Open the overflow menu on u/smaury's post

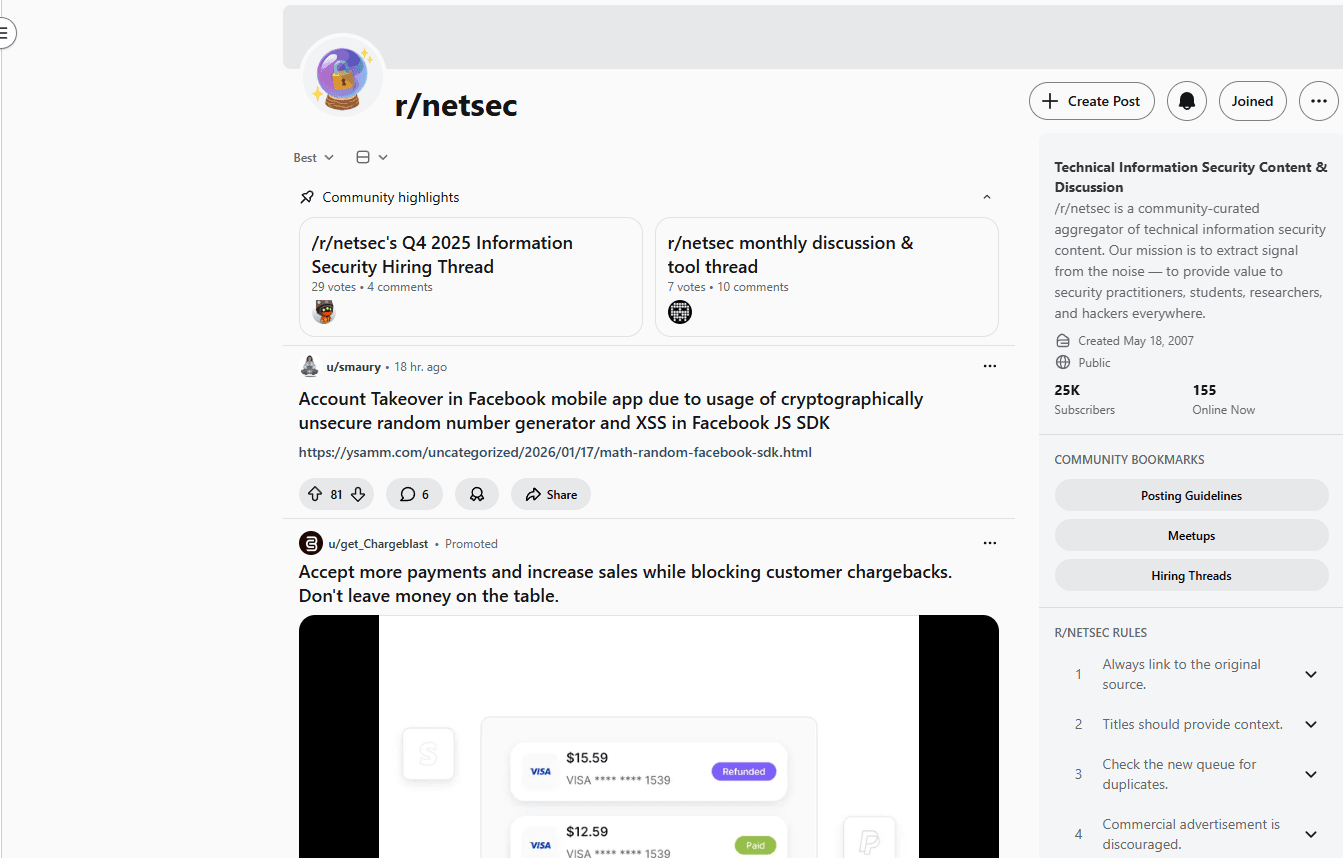pyautogui.click(x=989, y=366)
